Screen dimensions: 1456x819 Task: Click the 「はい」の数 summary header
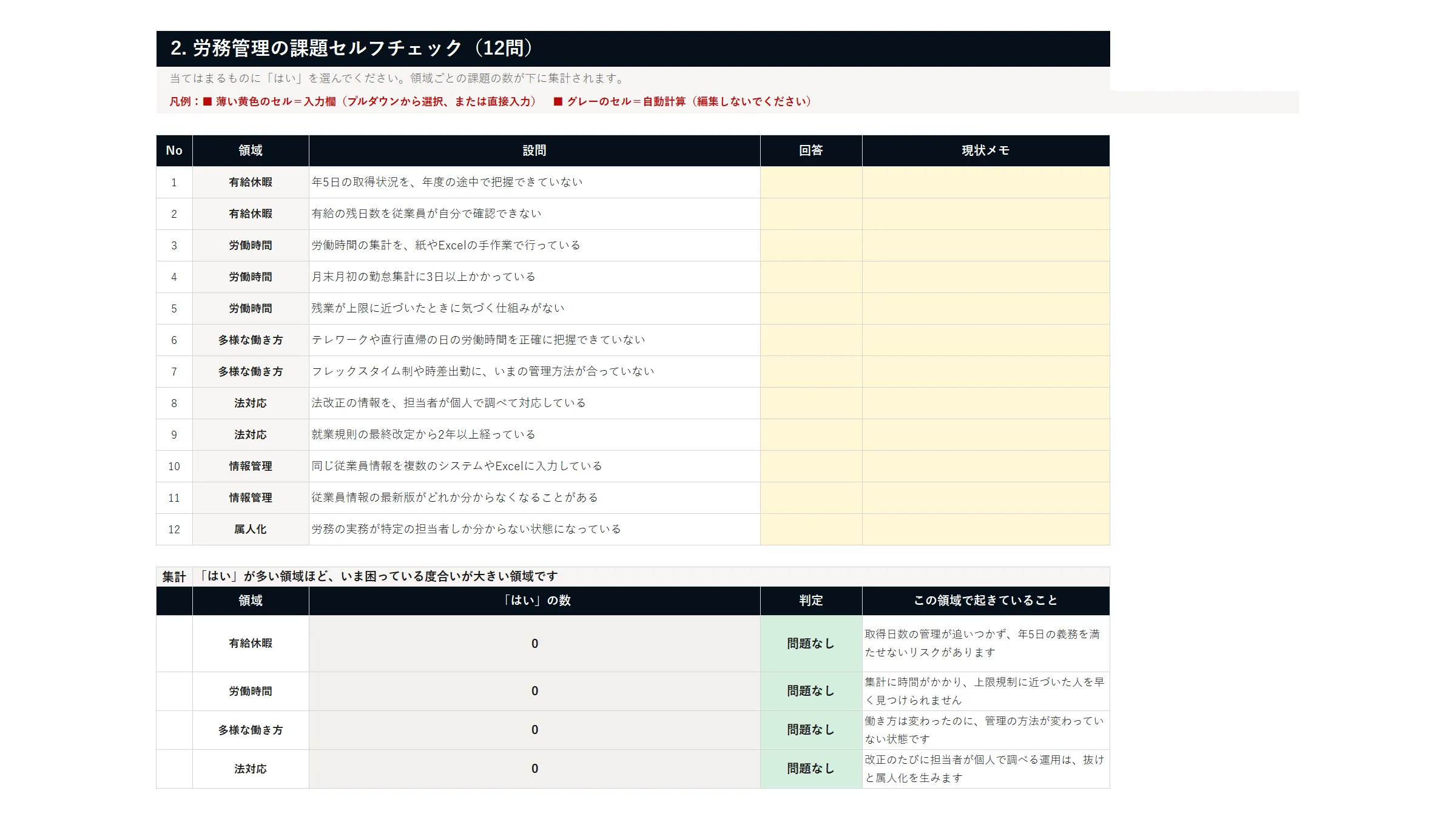tap(534, 601)
